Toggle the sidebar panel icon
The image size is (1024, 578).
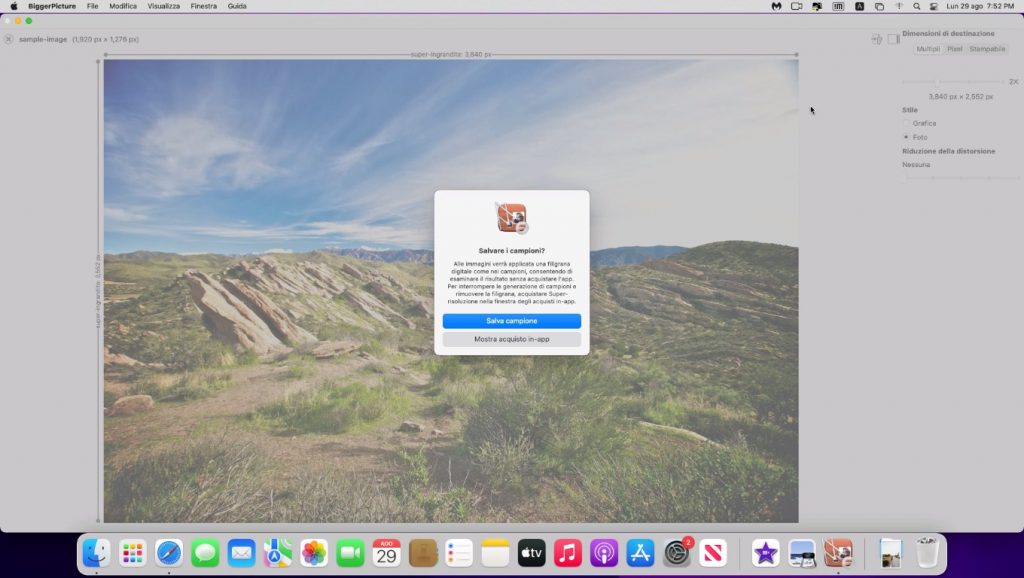[893, 39]
